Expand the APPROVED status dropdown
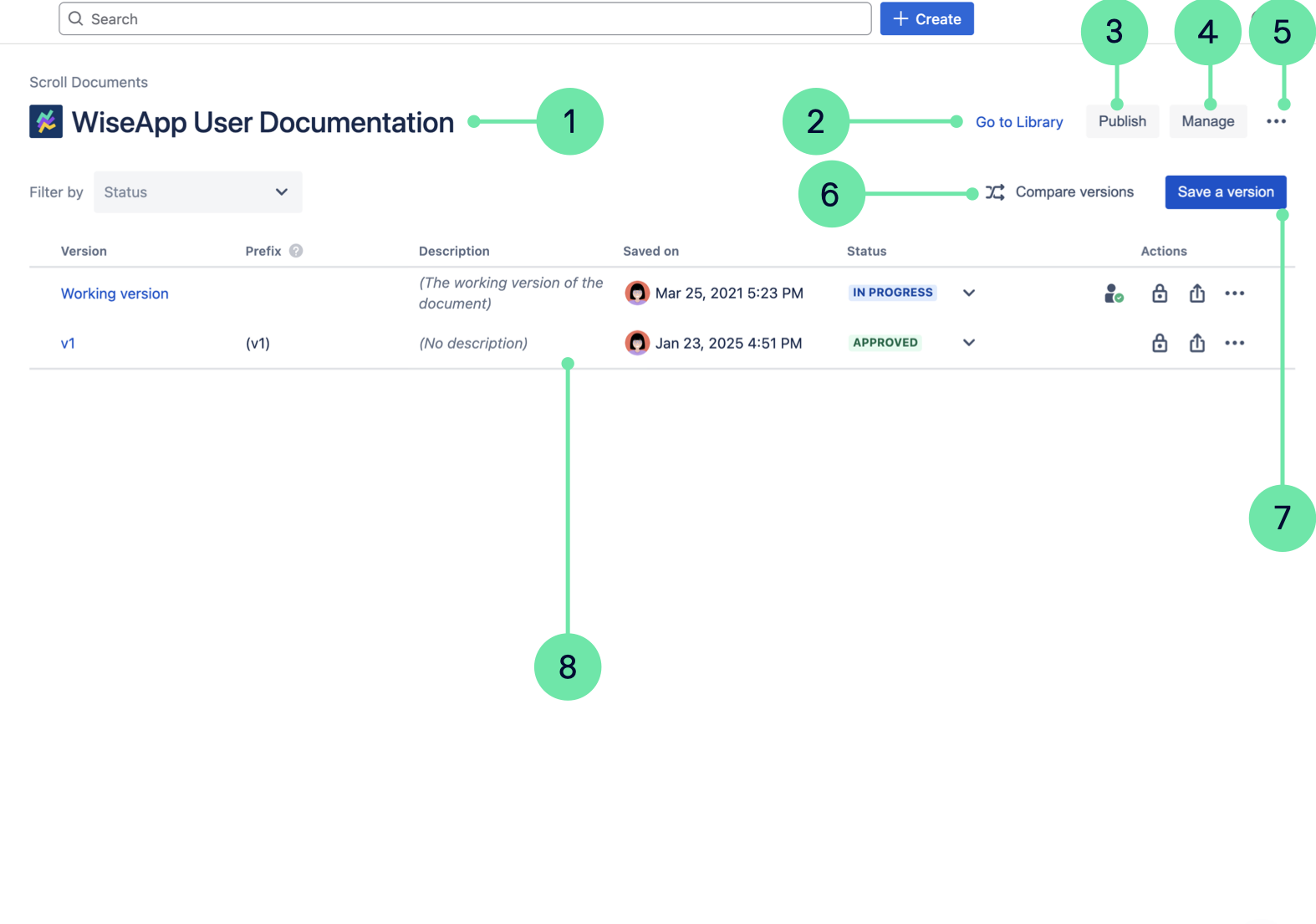This screenshot has width=1316, height=924. point(969,343)
